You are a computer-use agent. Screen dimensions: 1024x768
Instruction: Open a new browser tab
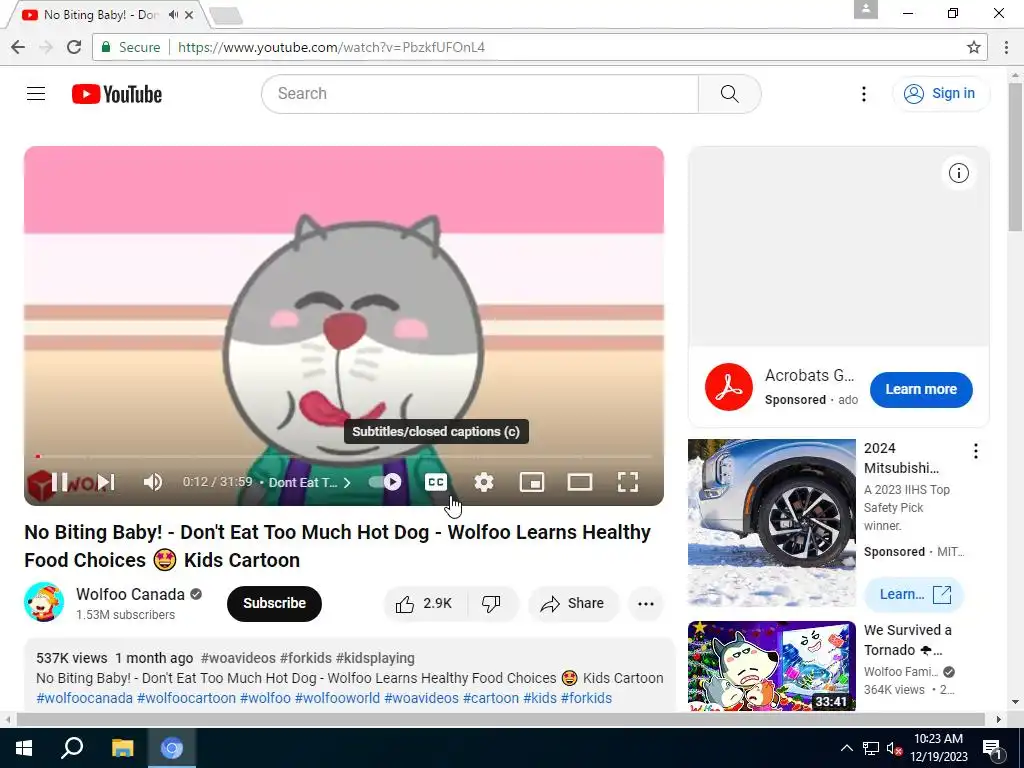click(x=227, y=16)
